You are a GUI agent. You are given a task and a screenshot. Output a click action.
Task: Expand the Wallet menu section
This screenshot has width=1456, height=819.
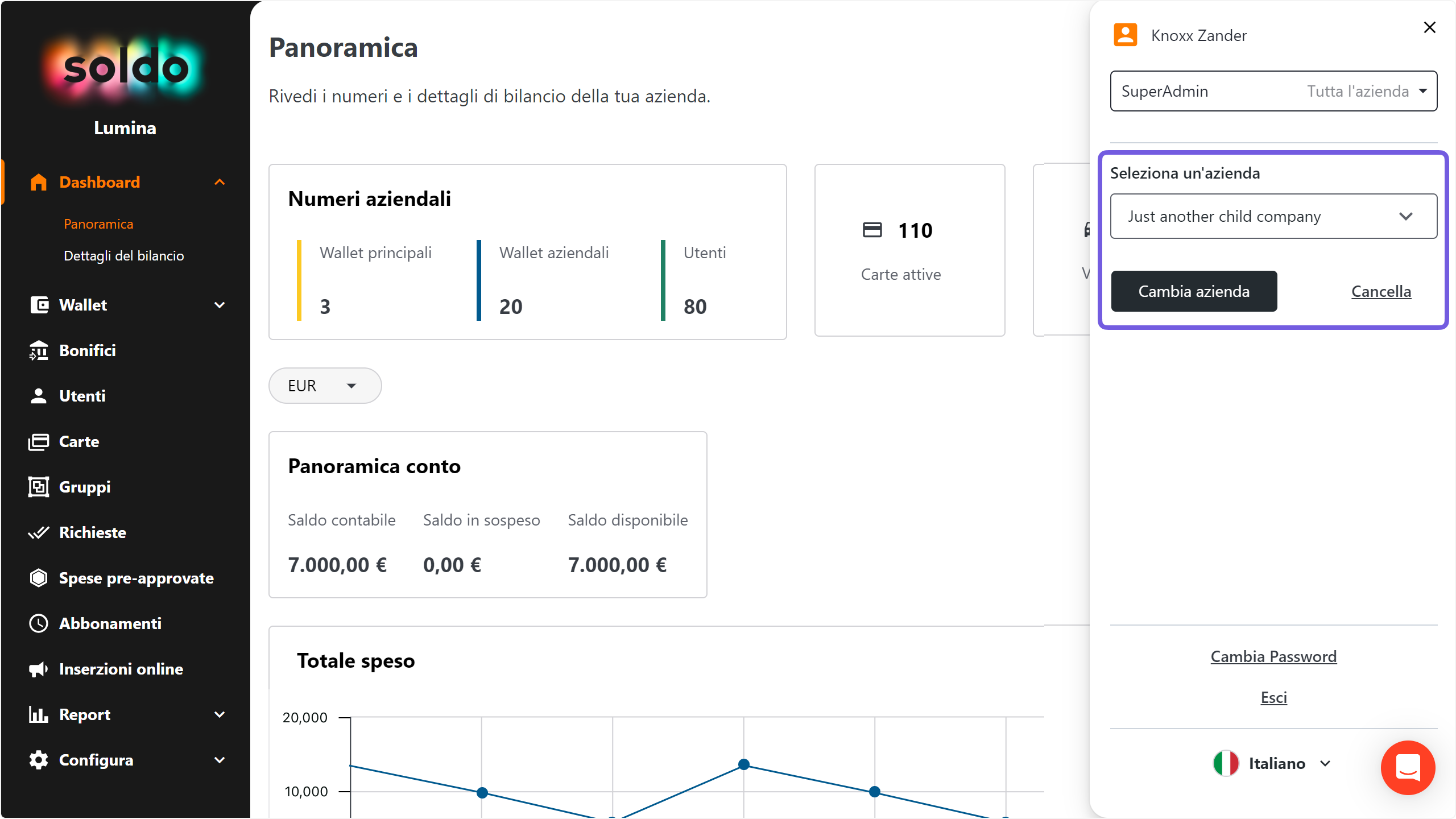(220, 305)
